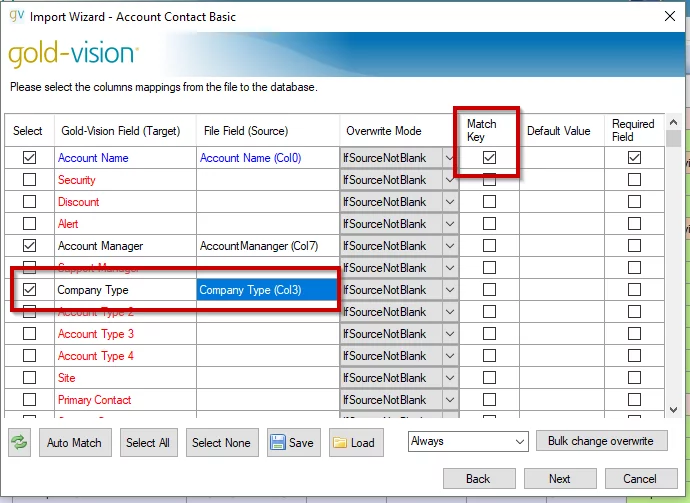This screenshot has width=690, height=503.
Task: Click the green refresh icon button
Action: (19, 442)
